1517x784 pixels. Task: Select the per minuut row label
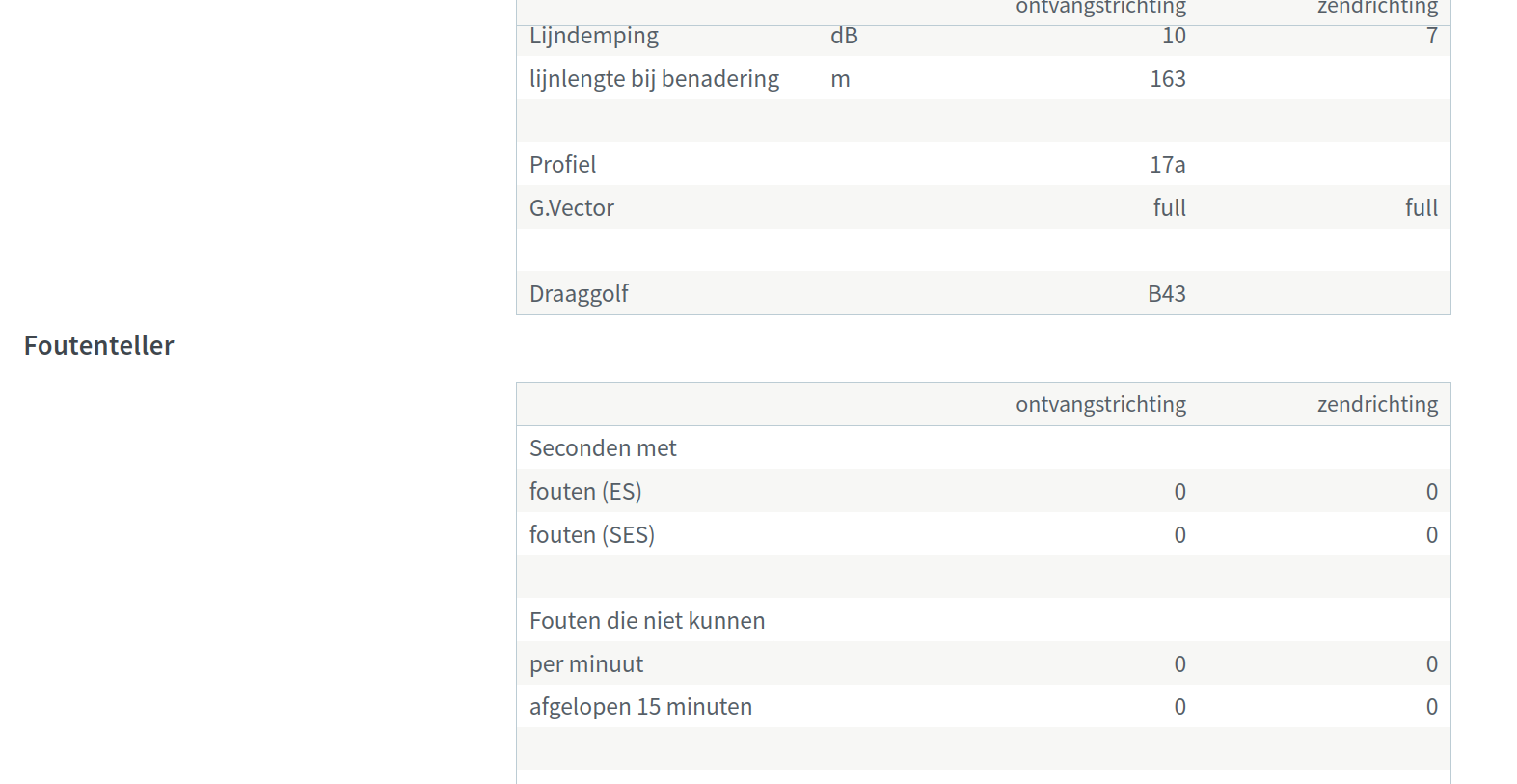(586, 664)
